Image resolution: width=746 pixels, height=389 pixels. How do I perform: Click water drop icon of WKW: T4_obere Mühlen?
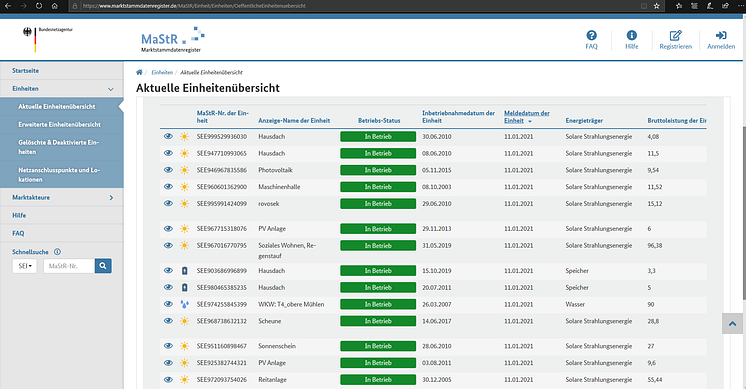pos(185,304)
